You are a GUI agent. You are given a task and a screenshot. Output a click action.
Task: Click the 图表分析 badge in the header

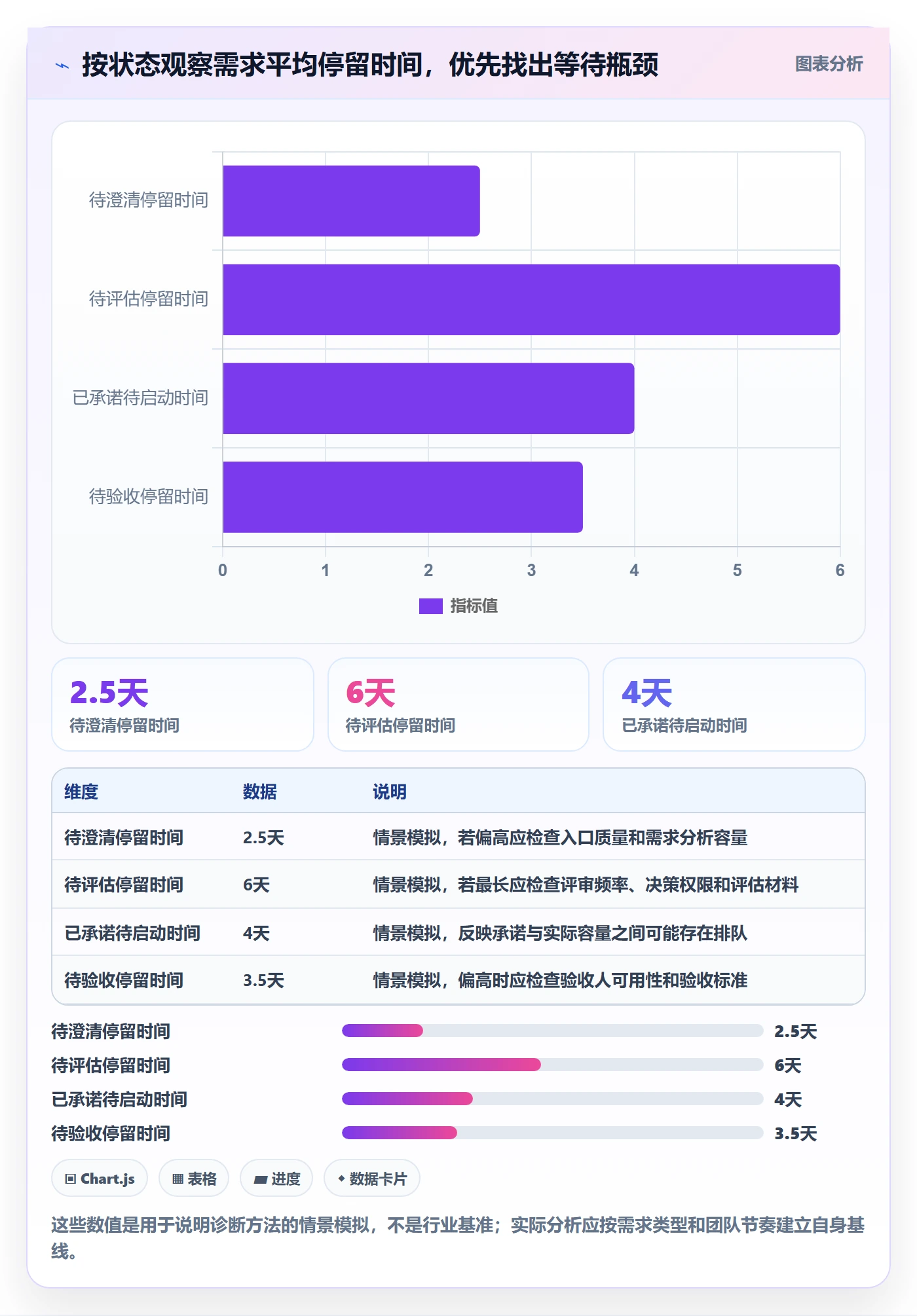coord(829,64)
